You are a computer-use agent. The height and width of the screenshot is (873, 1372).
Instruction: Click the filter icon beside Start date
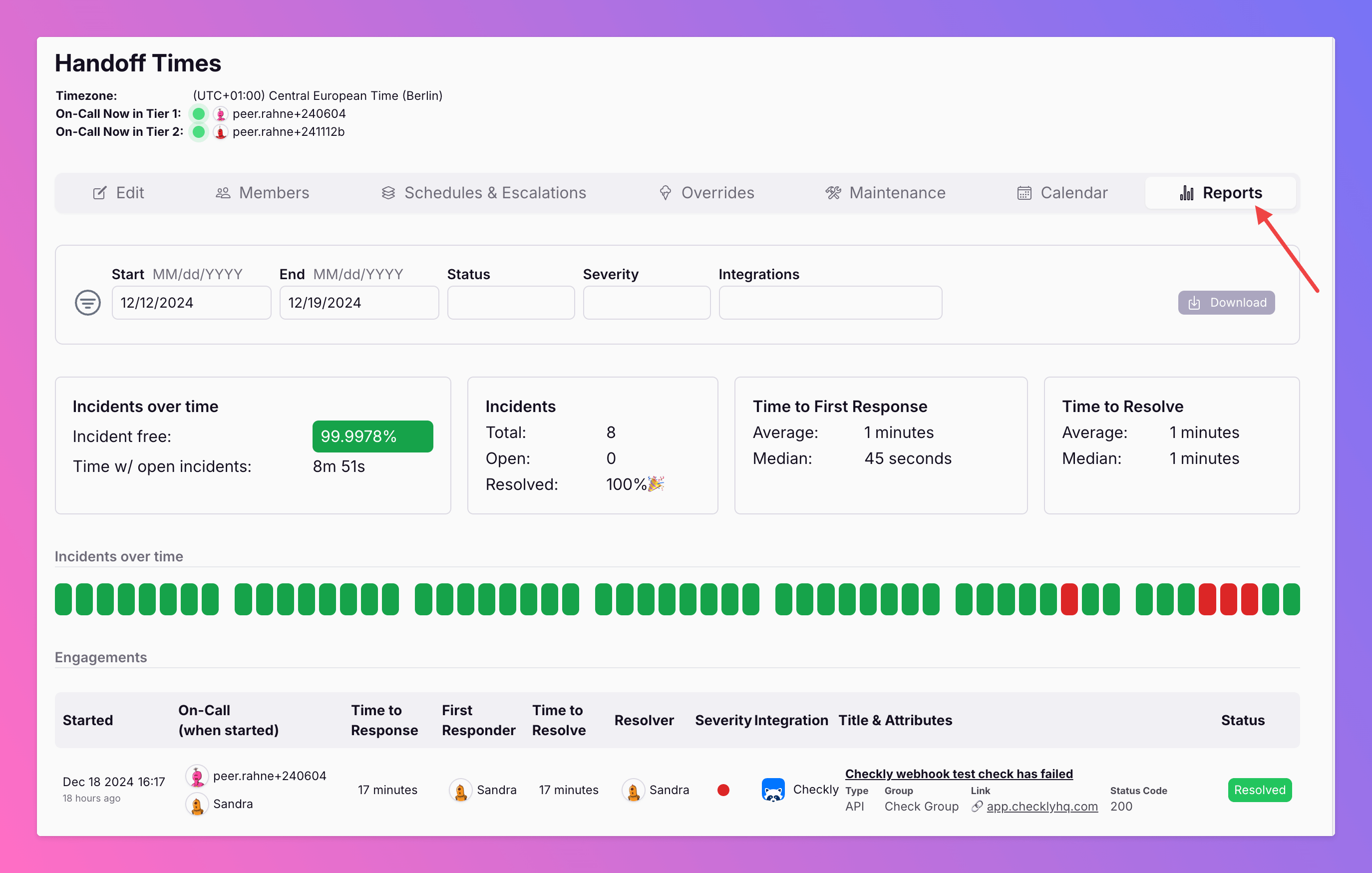(88, 302)
